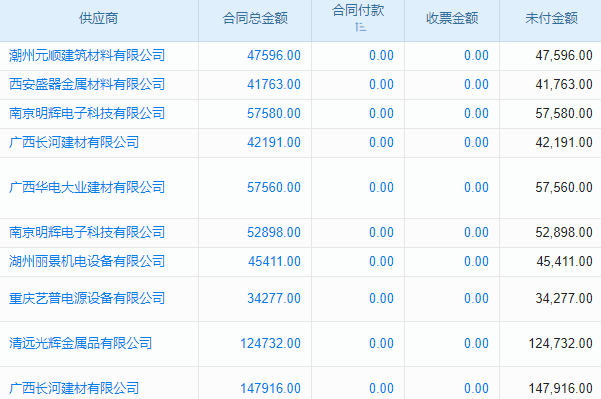Screen dimensions: 601x399
Task: Click contract total 34277.00
Action: (x=274, y=298)
